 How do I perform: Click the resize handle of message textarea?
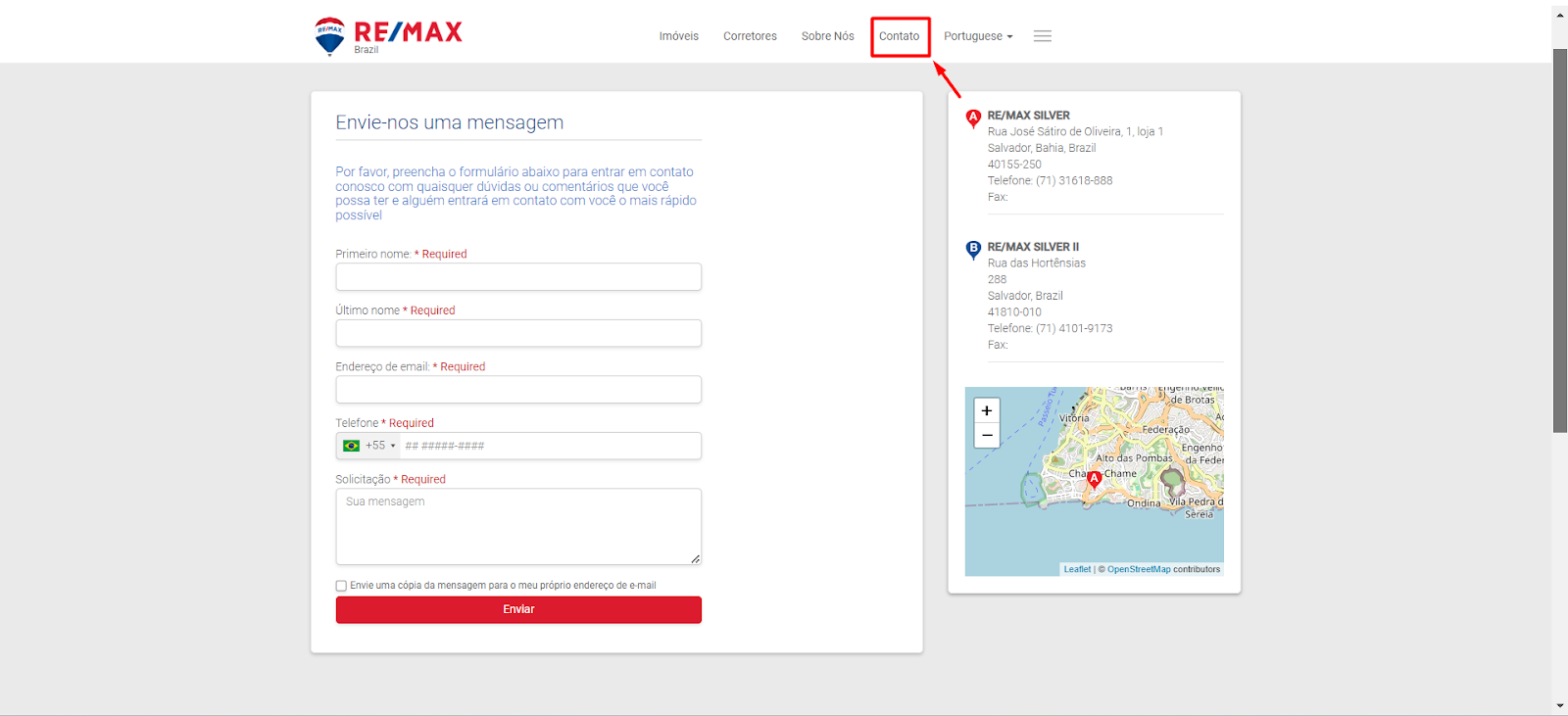[695, 559]
